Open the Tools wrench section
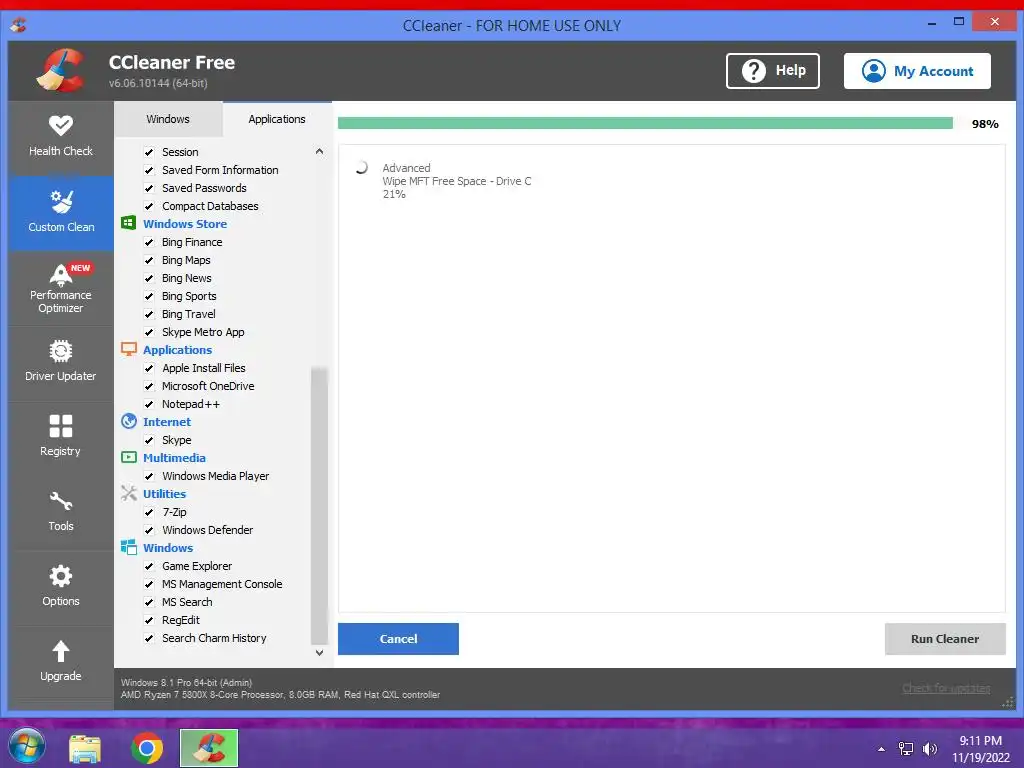This screenshot has width=1024, height=768. (x=61, y=513)
